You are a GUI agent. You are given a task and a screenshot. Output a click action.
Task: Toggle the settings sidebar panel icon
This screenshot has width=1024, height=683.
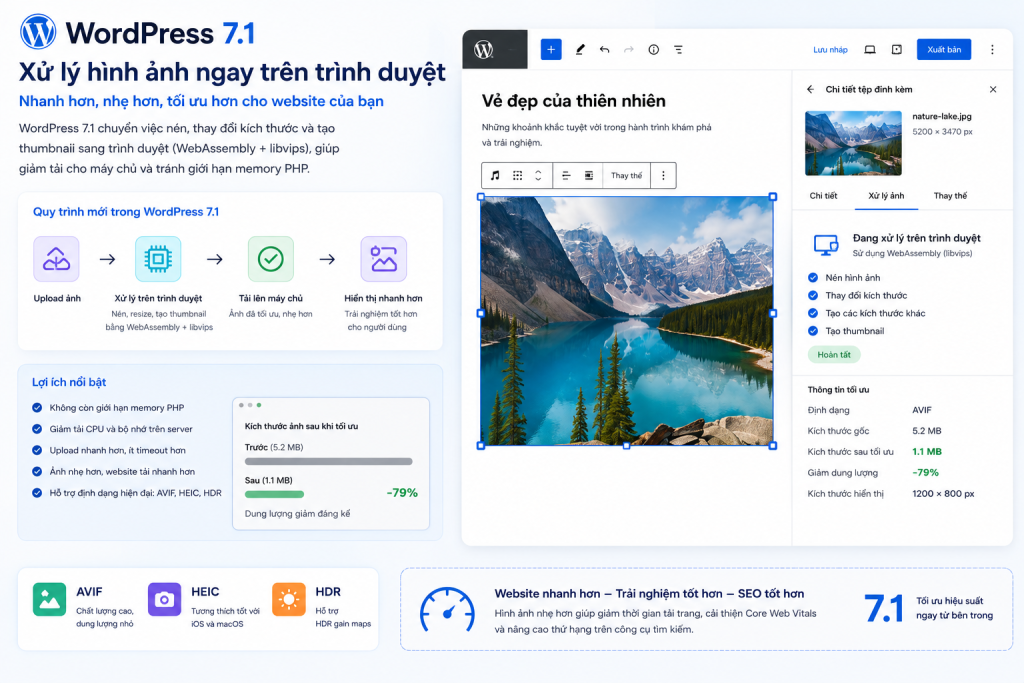click(897, 50)
